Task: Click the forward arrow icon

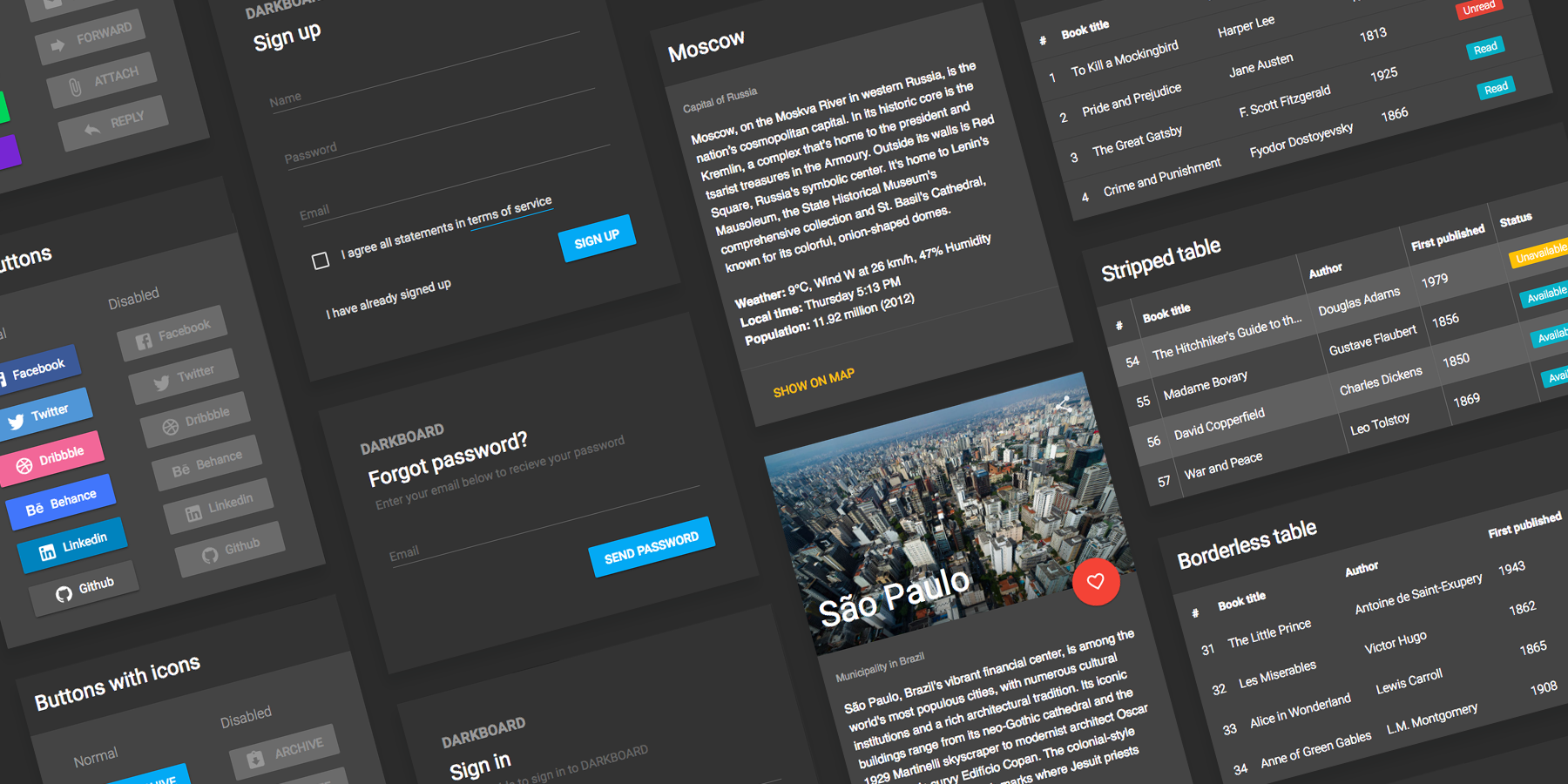Action: point(57,45)
